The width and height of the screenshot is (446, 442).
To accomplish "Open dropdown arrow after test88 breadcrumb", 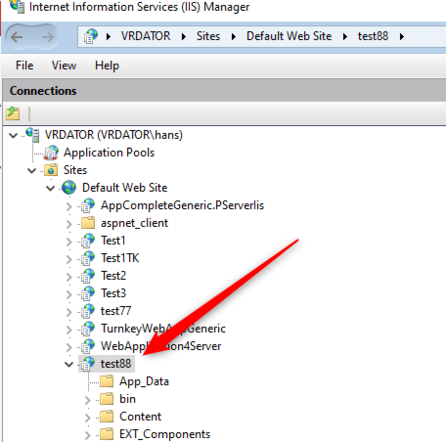I will tap(402, 36).
